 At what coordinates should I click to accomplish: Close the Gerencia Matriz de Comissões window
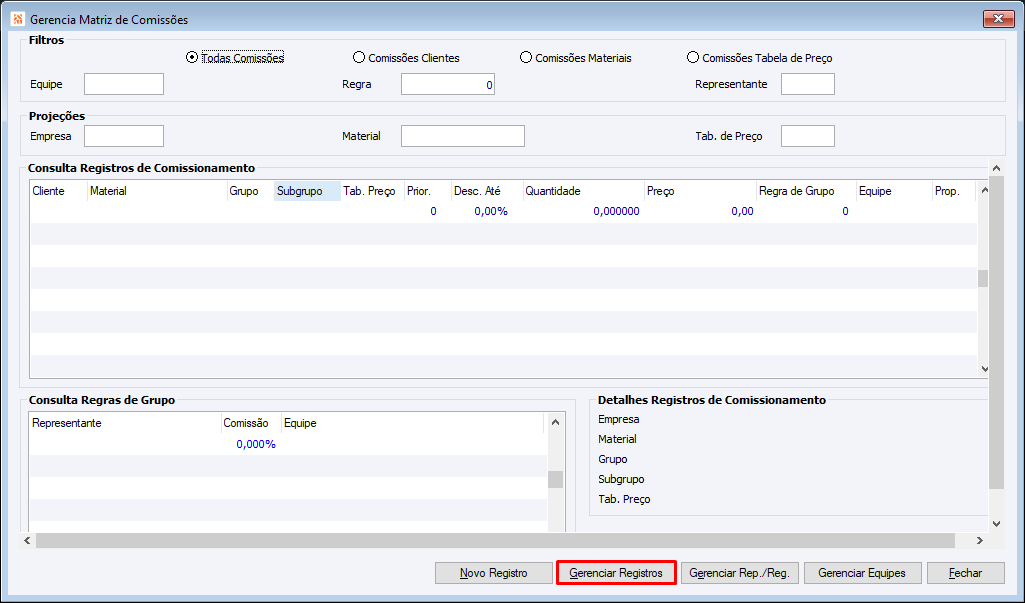coord(998,19)
